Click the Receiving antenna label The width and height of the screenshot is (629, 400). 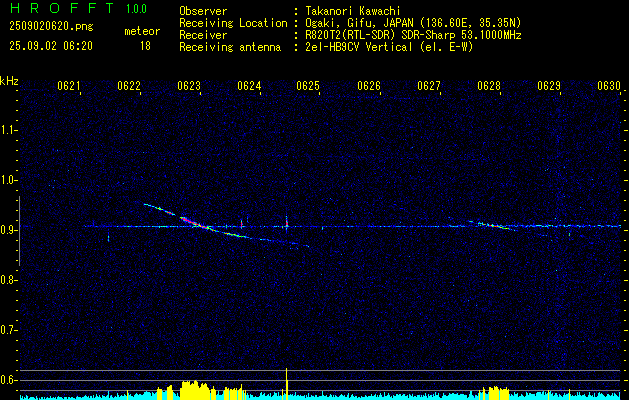point(230,47)
